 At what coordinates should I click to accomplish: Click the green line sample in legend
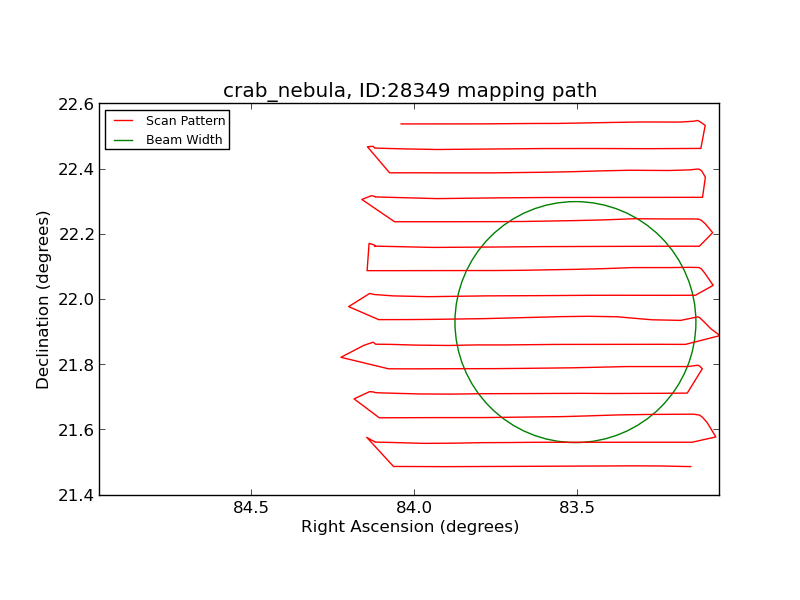click(123, 140)
